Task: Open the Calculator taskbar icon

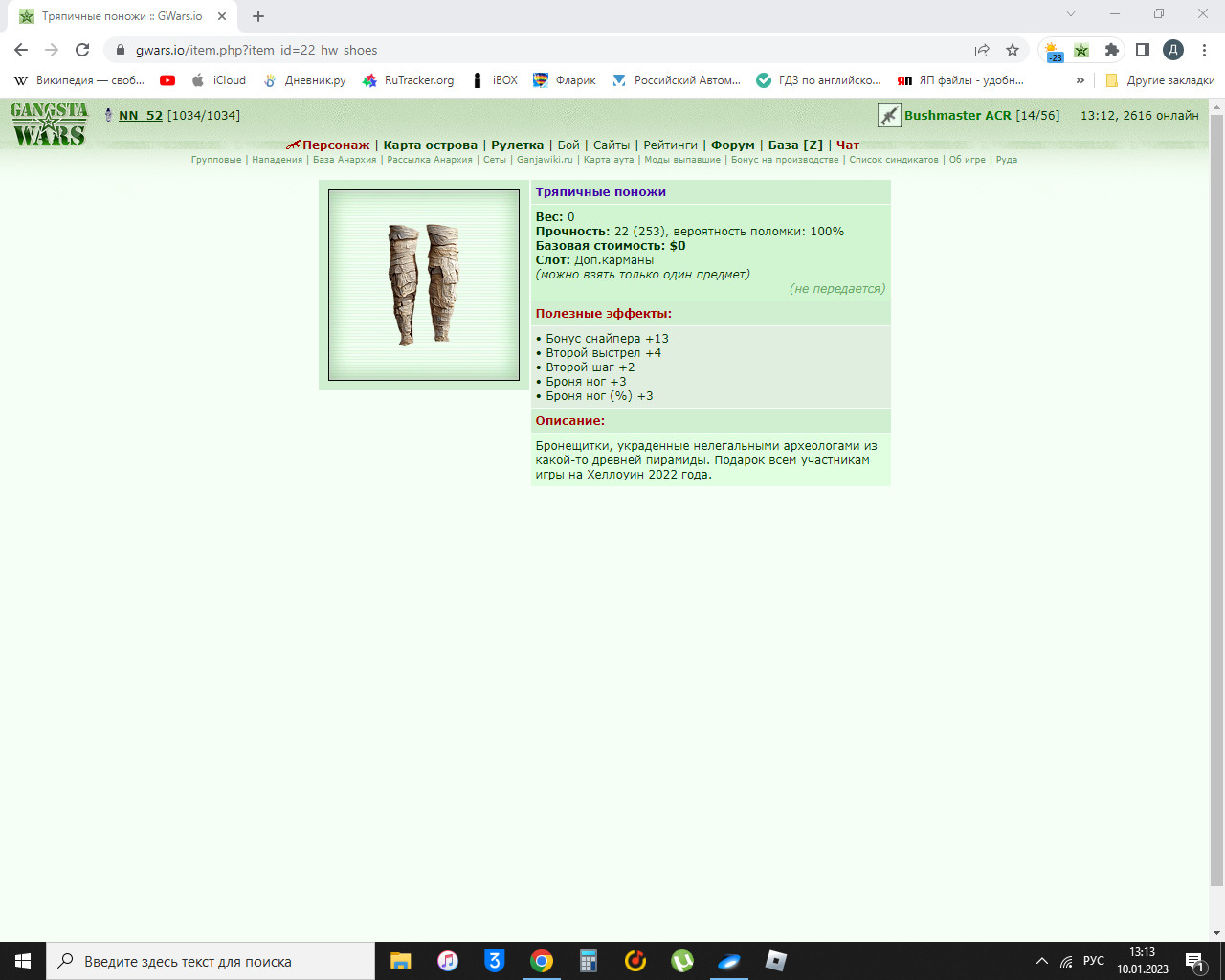Action: (589, 961)
